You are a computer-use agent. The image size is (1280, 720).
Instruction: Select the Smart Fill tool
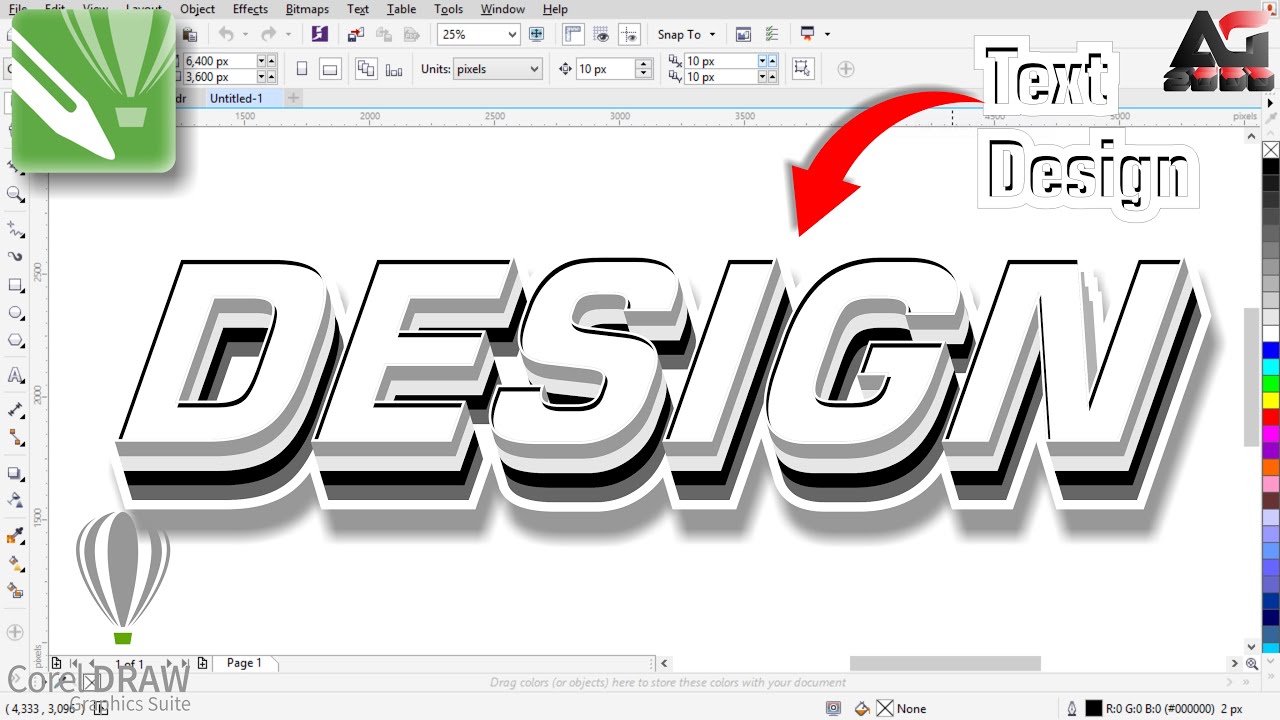click(x=15, y=591)
